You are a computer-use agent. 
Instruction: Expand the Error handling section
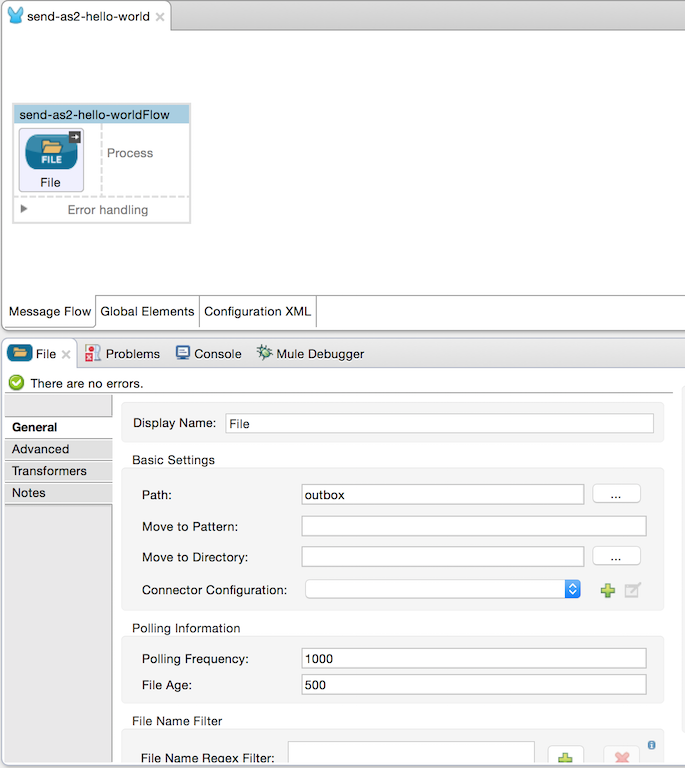pos(24,209)
